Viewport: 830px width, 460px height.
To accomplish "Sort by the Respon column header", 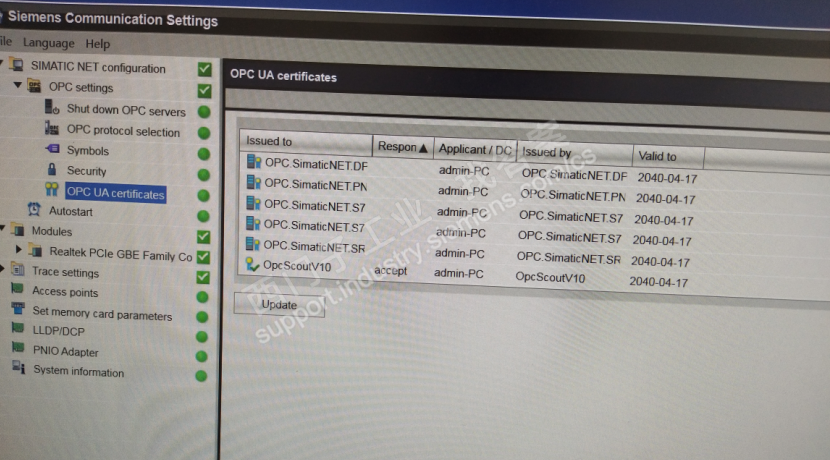I will (403, 147).
